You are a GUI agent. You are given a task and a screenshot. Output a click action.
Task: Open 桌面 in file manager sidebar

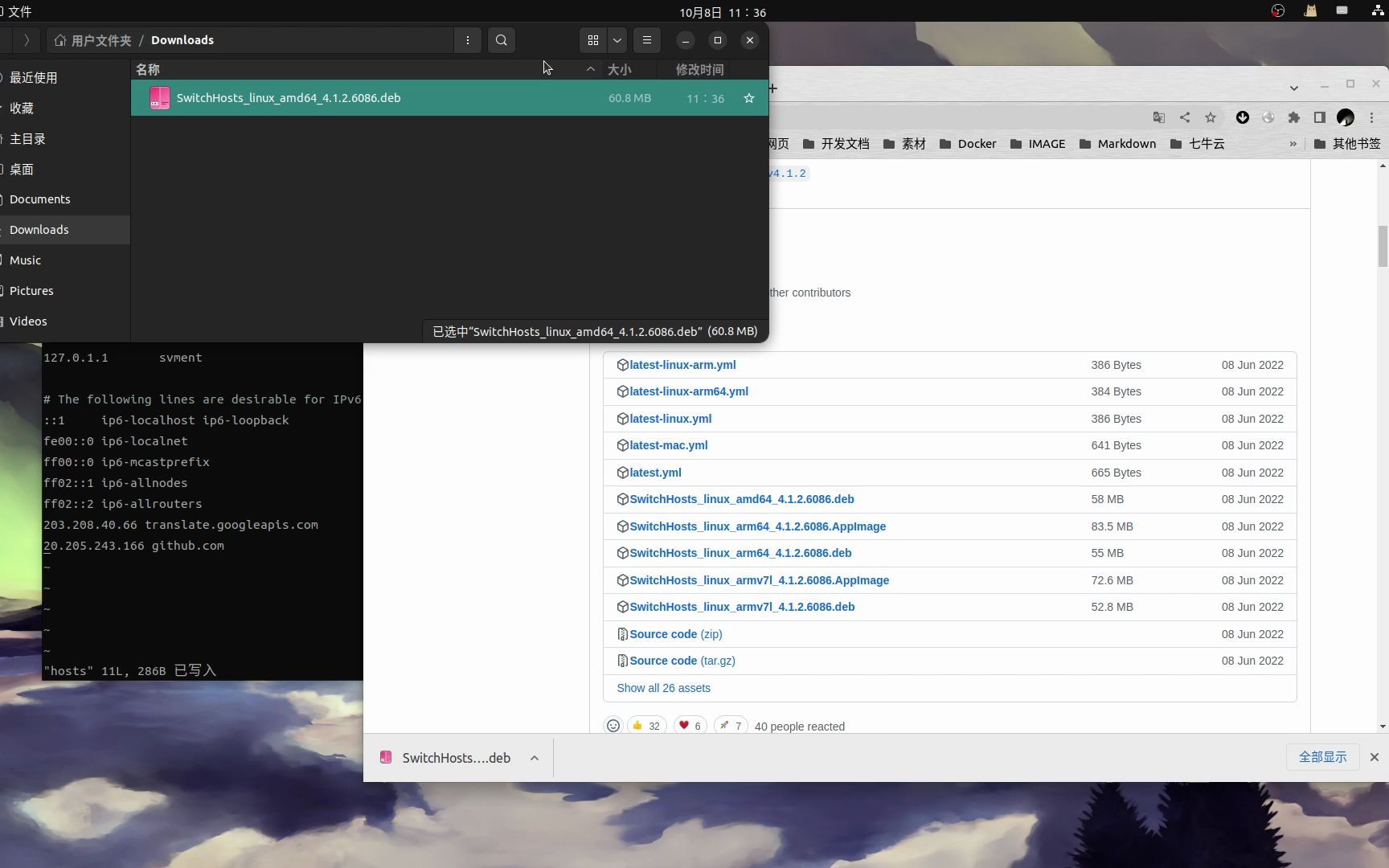(65, 170)
